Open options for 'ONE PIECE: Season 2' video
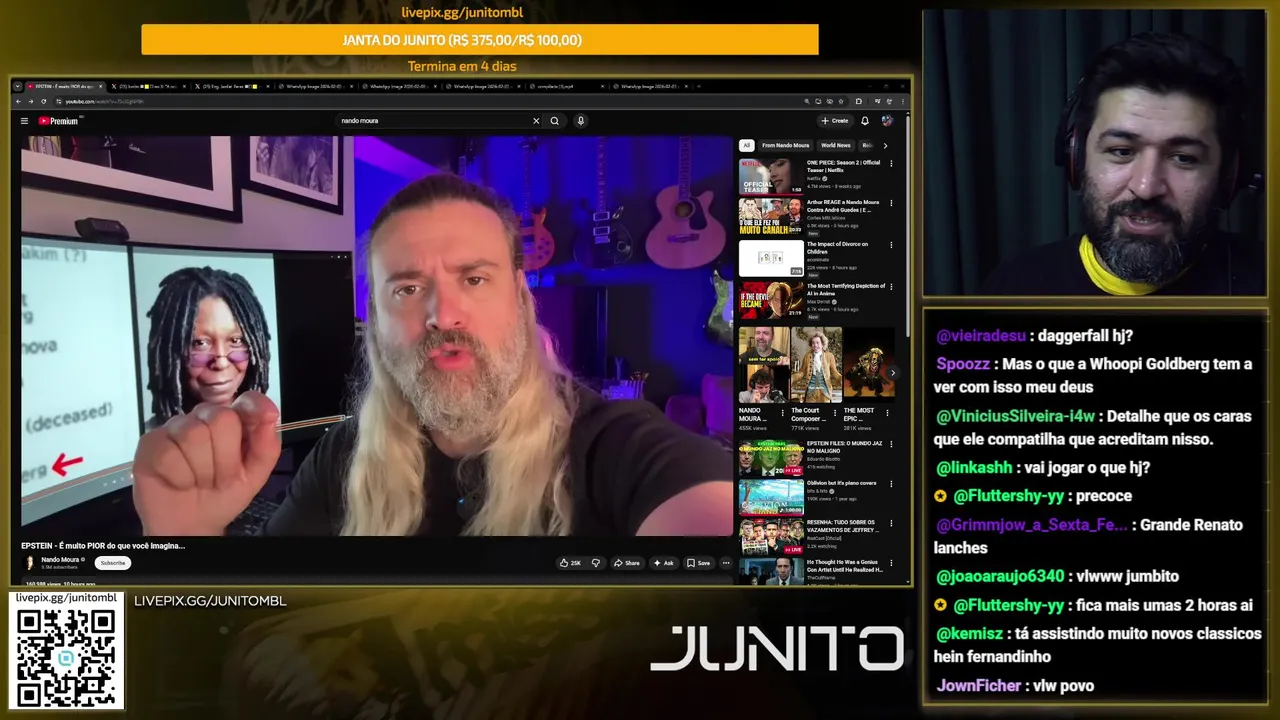1280x720 pixels. [x=891, y=163]
